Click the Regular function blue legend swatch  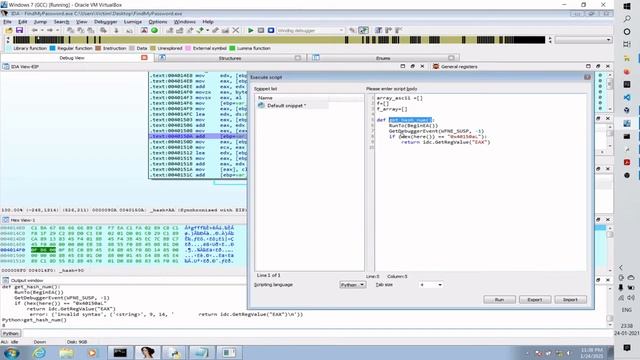[x=52, y=48]
